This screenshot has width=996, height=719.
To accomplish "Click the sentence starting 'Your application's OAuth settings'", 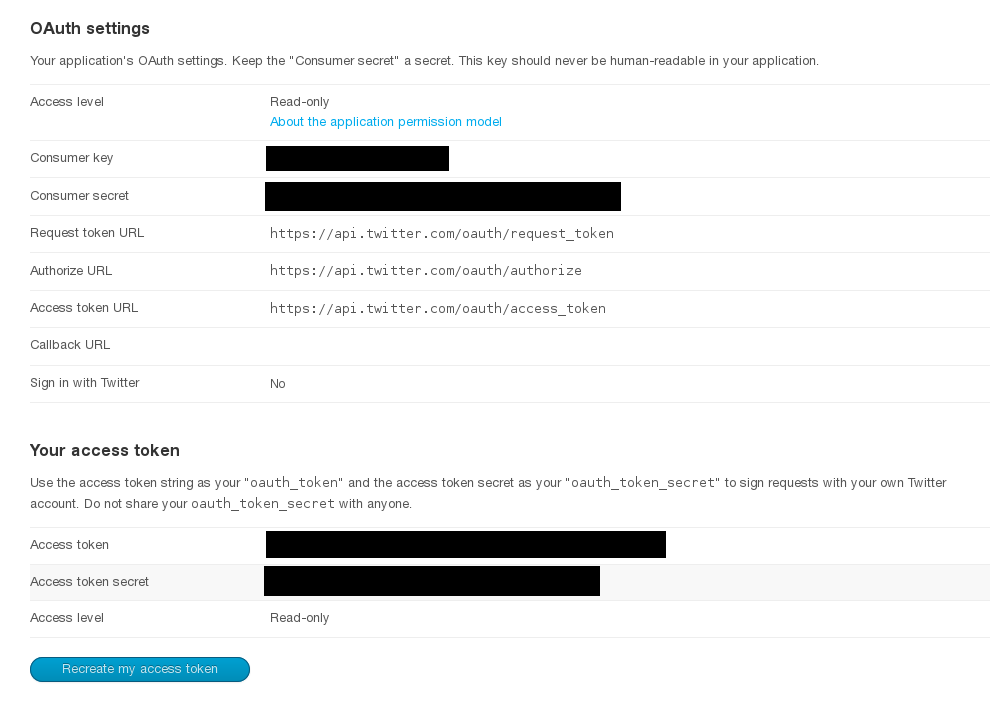I will pyautogui.click(x=424, y=60).
